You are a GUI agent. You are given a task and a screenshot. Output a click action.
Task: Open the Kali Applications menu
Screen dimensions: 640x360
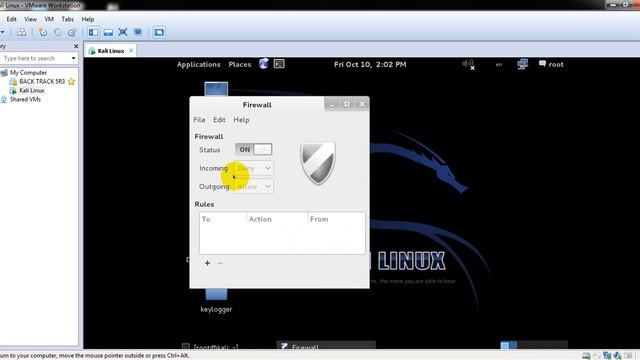[x=199, y=64]
